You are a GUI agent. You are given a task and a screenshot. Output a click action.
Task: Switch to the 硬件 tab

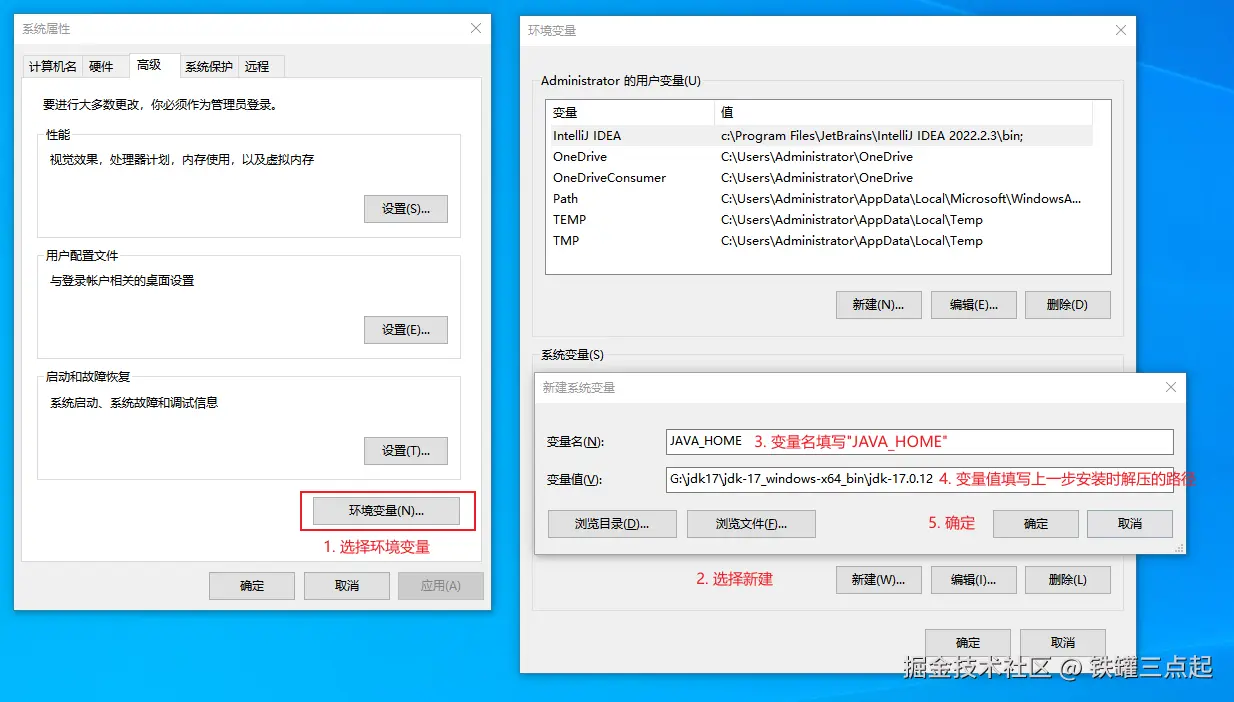[x=104, y=66]
